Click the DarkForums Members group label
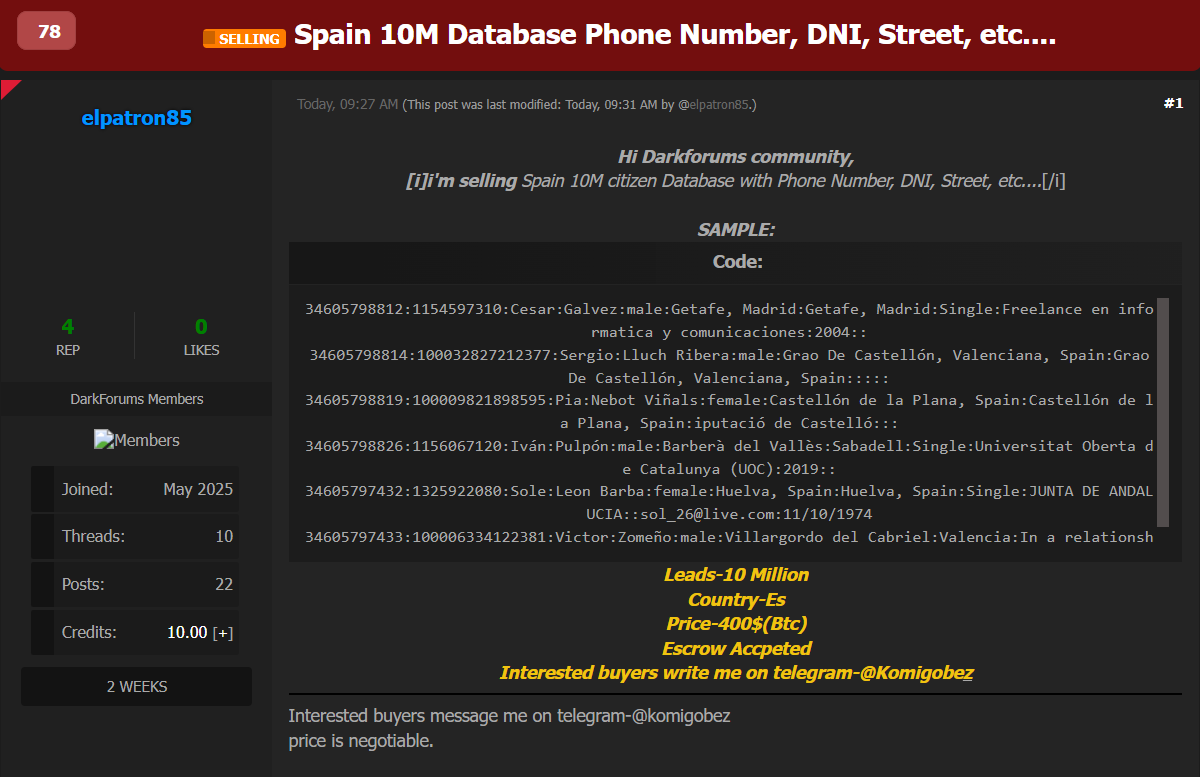The height and width of the screenshot is (777, 1200). 136,398
